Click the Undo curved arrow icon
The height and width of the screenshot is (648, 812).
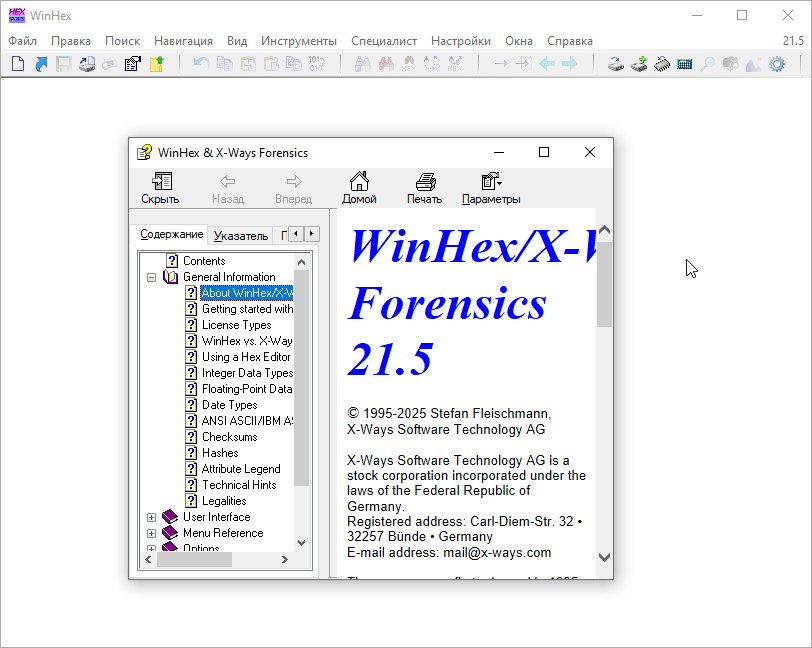coord(201,64)
